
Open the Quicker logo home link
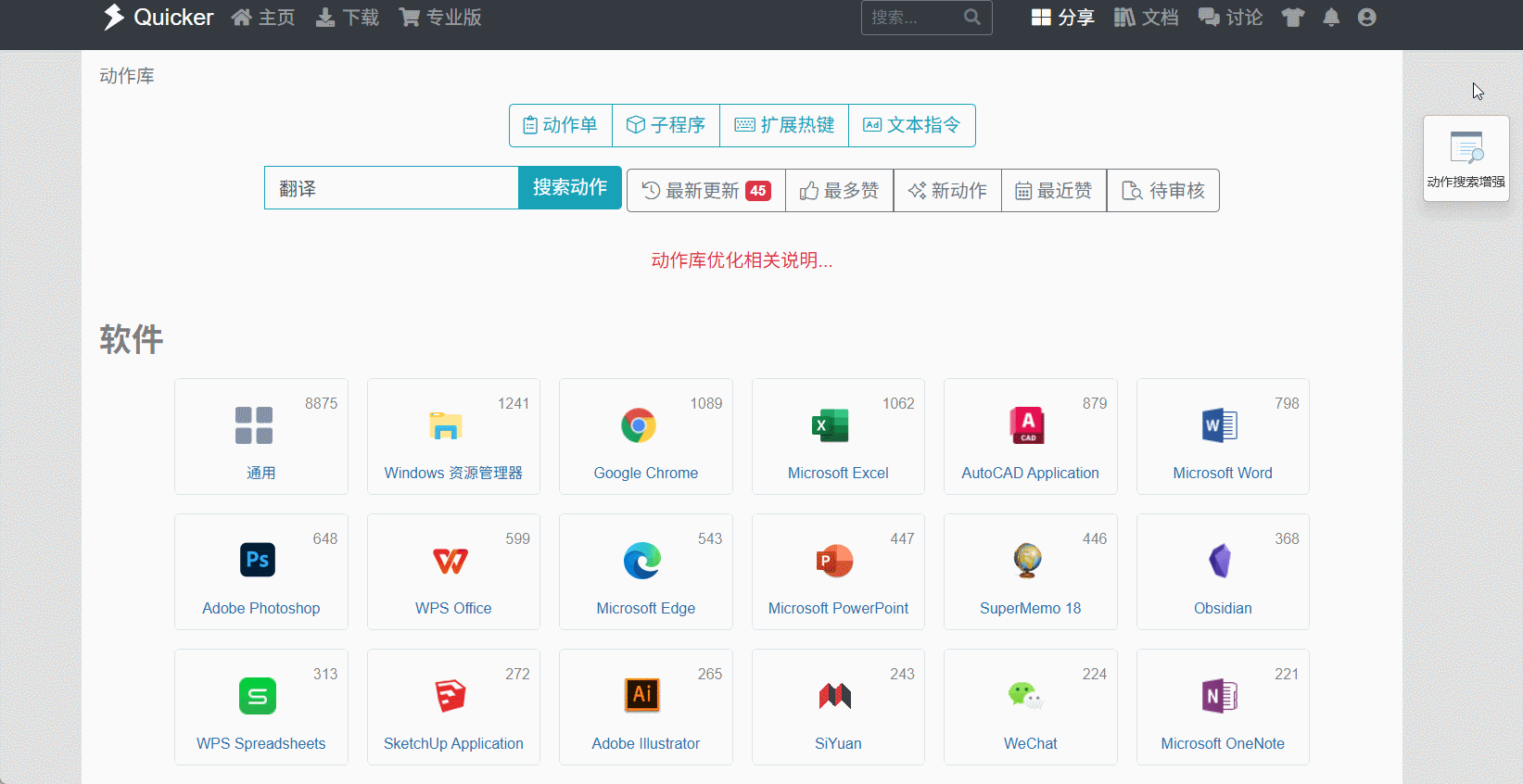point(158,17)
